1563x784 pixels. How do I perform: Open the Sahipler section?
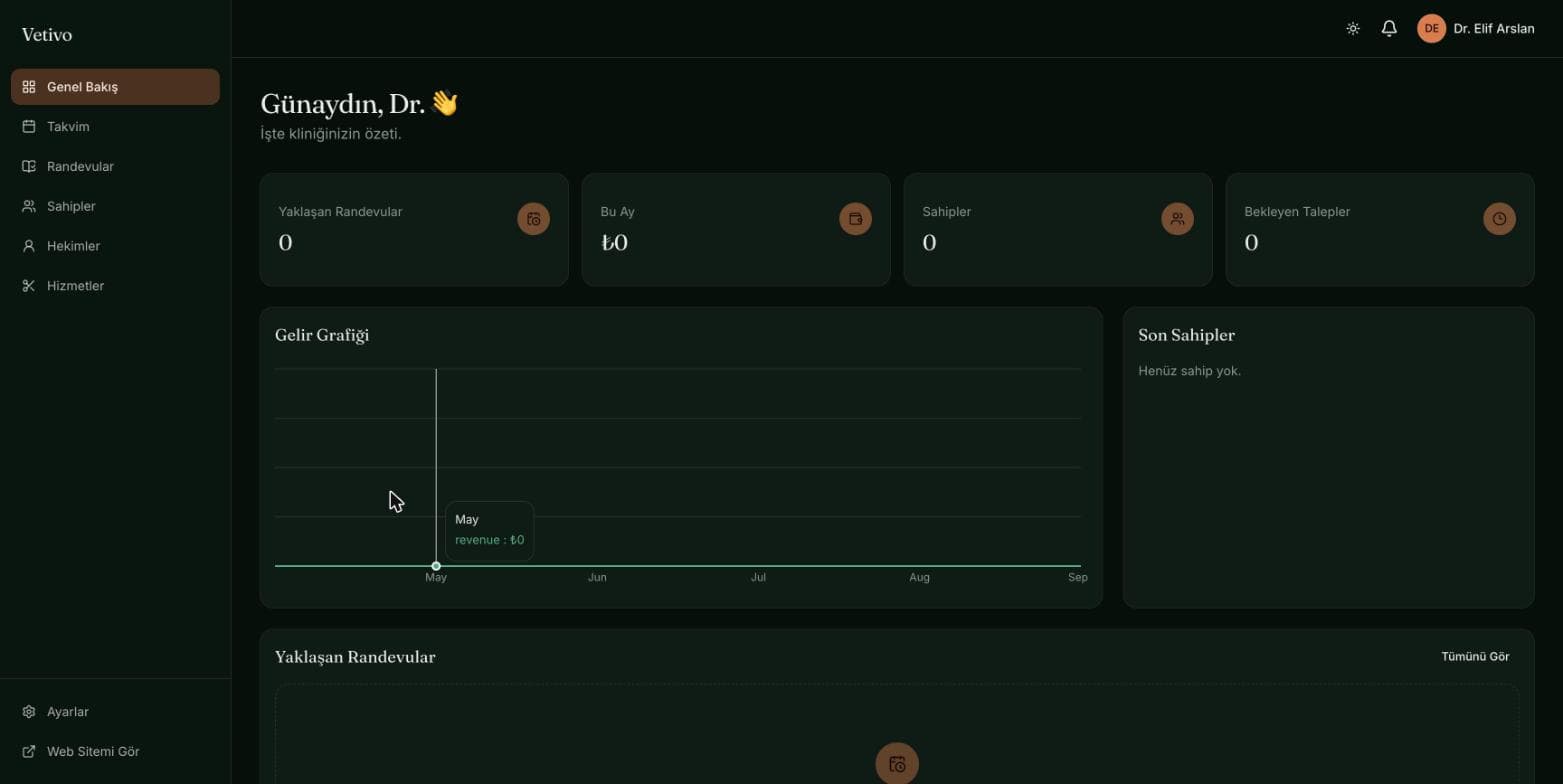(115, 206)
